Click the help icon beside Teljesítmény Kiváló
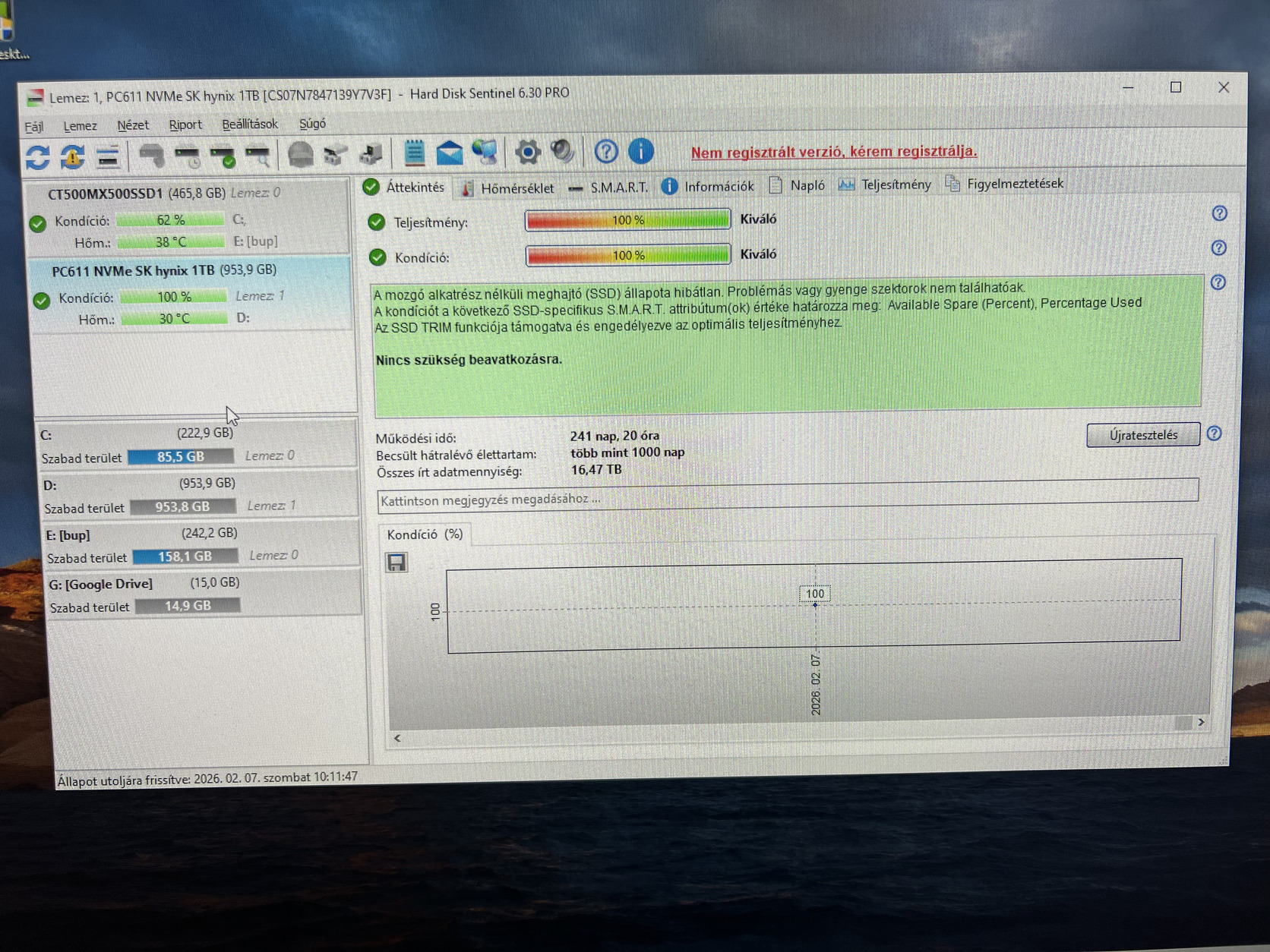 (x=1219, y=213)
